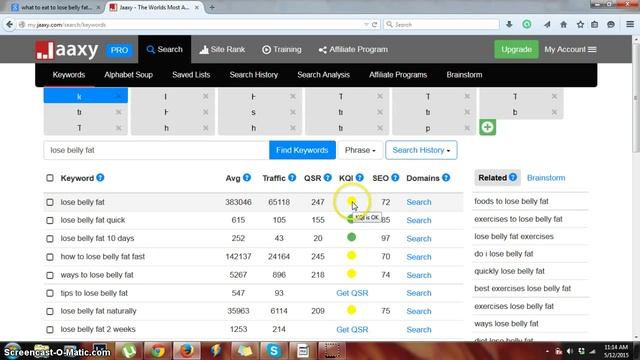Check 'lose belly fat quick' checkbox

[x=50, y=220]
